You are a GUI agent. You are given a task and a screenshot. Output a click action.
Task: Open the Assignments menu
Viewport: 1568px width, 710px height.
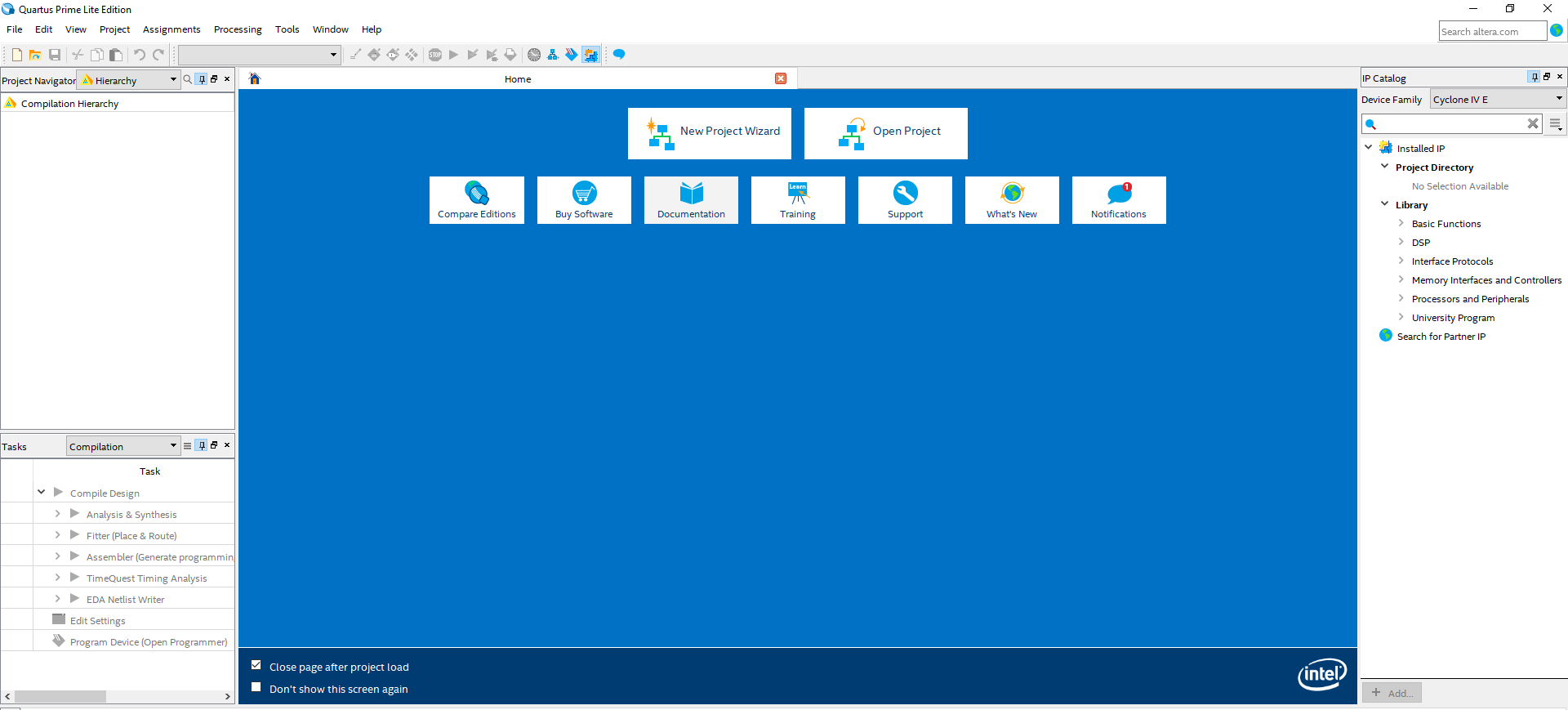(x=171, y=29)
